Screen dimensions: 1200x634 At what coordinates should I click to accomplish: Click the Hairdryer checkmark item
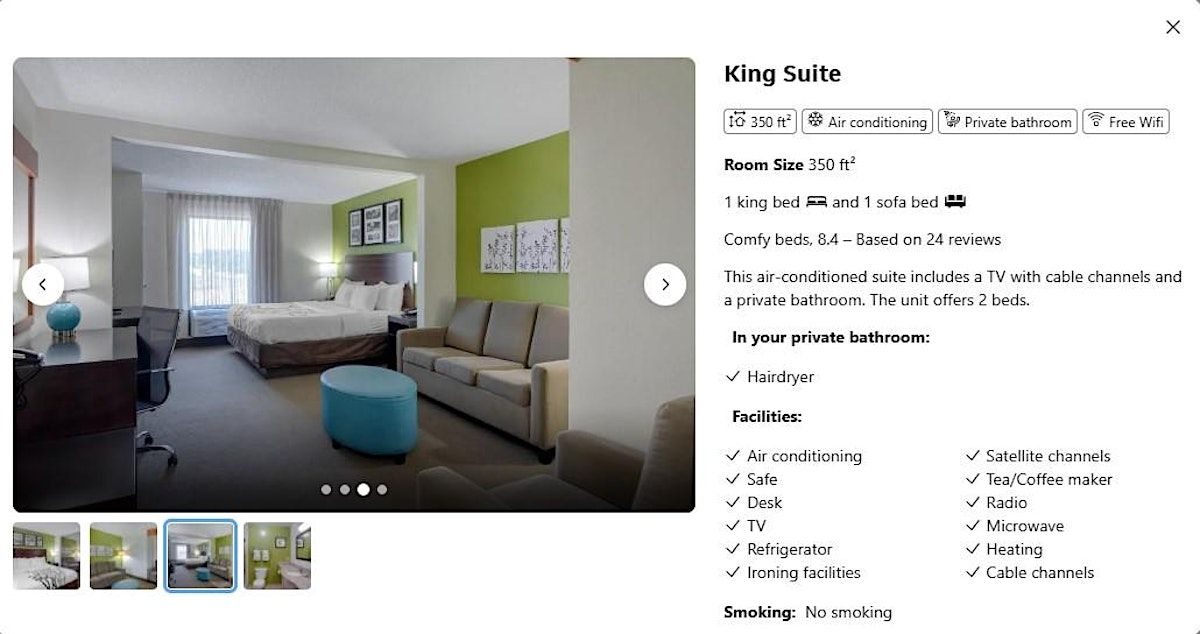click(770, 377)
